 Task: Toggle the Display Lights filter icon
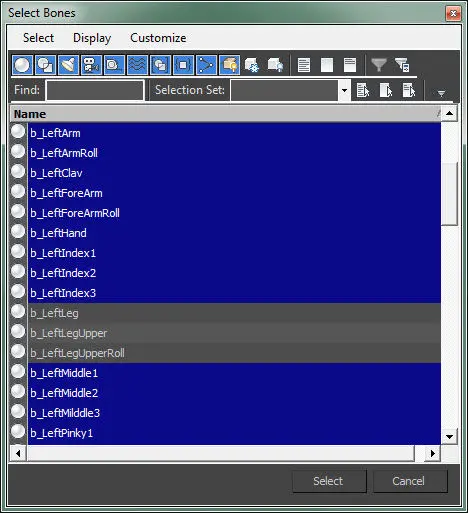(68, 65)
